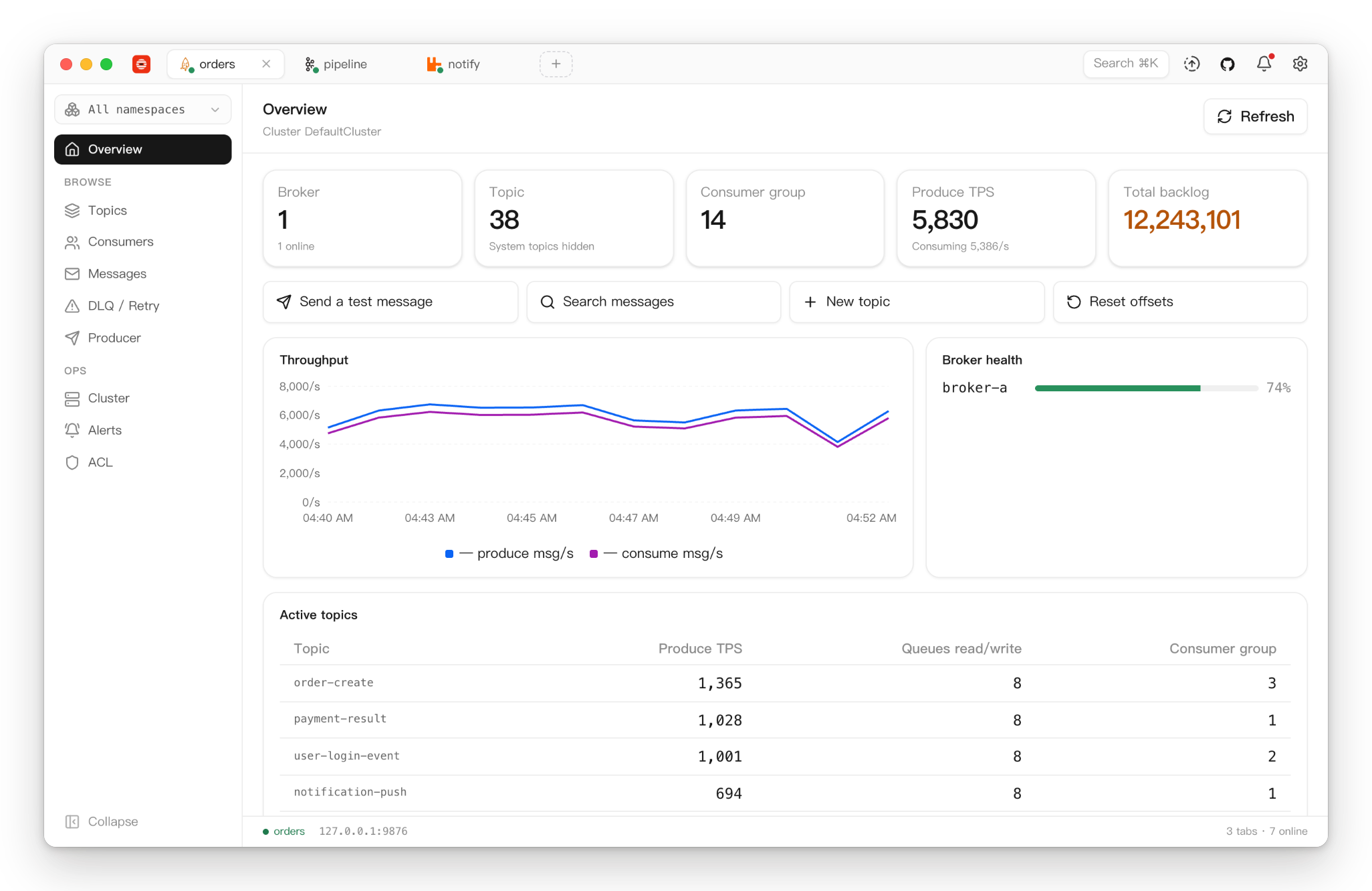Click the notification-push topic row
Screen dimensions: 1372x891
(785, 793)
